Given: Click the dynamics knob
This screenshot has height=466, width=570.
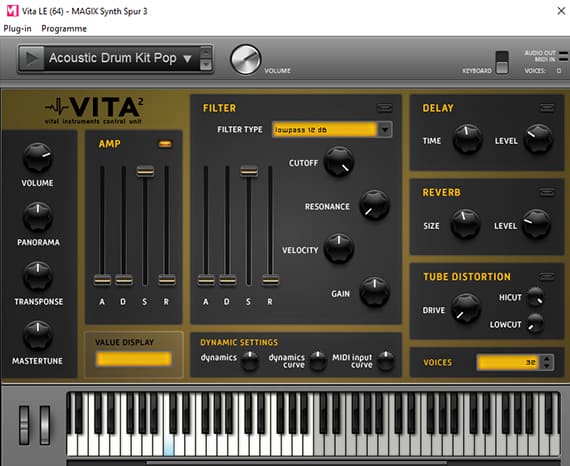Looking at the screenshot, I should click(250, 360).
